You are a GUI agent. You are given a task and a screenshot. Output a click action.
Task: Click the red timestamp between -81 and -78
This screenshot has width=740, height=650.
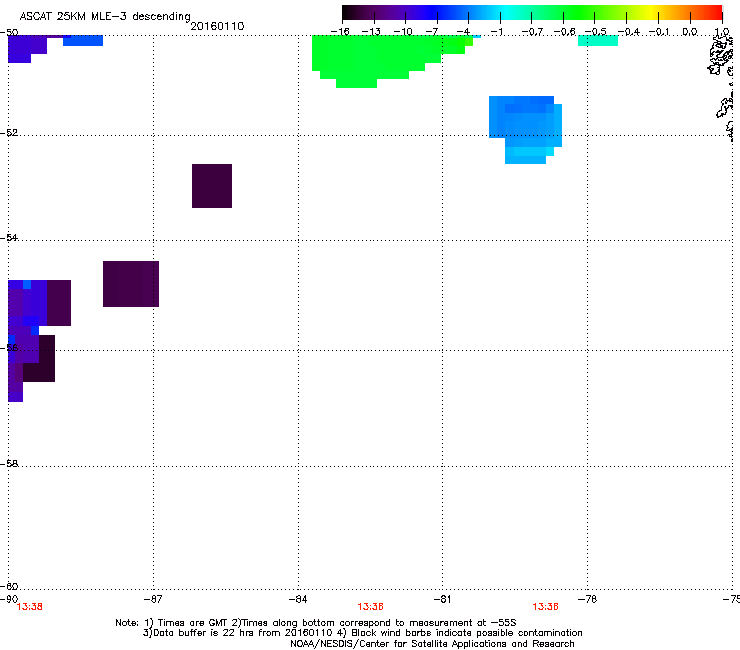click(546, 607)
